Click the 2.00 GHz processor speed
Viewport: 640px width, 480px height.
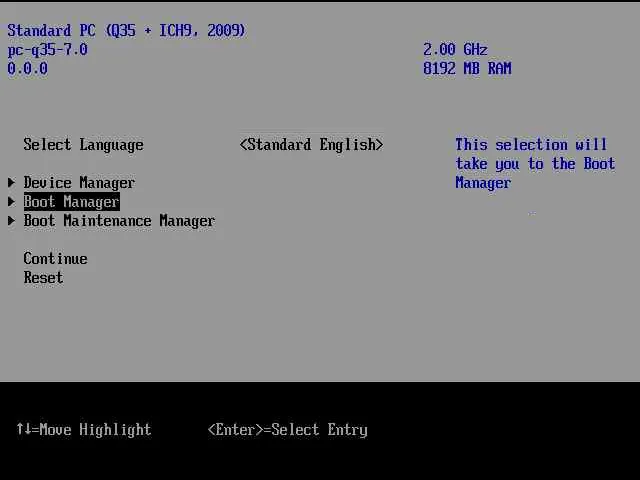pyautogui.click(x=455, y=49)
